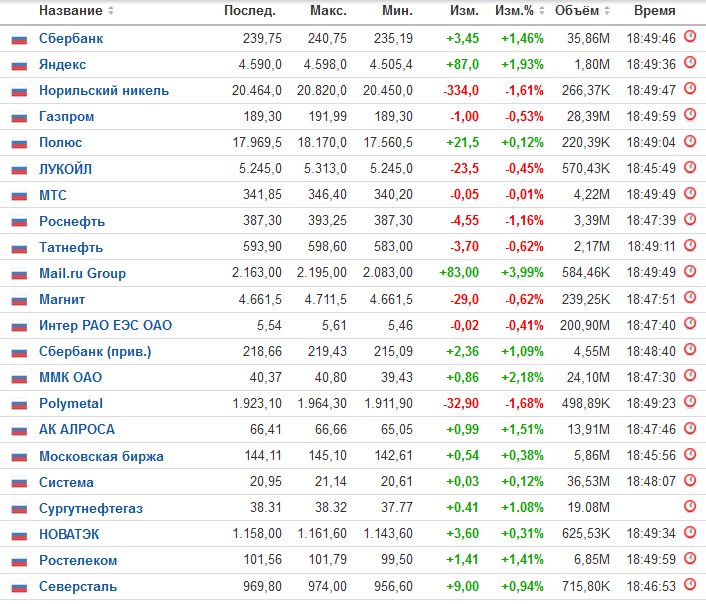This screenshot has height=604, width=706.
Task: Open the Полюс stock link
Action: [x=60, y=143]
